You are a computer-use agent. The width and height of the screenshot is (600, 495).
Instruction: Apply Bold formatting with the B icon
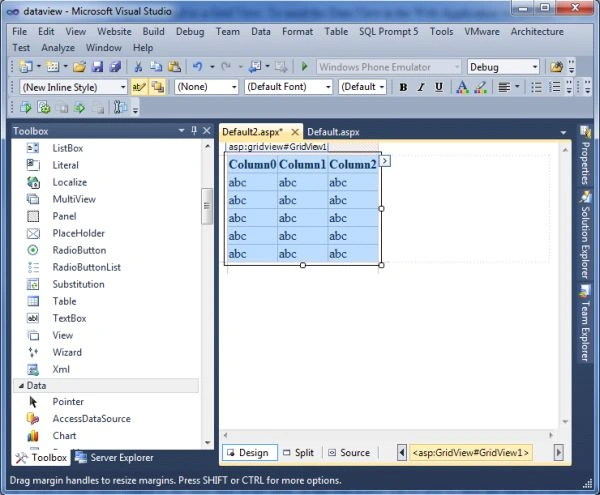pyautogui.click(x=403, y=87)
